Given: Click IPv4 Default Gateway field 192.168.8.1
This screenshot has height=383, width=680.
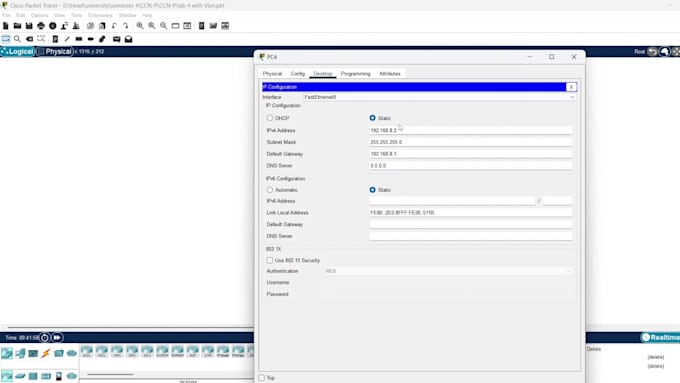Looking at the screenshot, I should 471,154.
